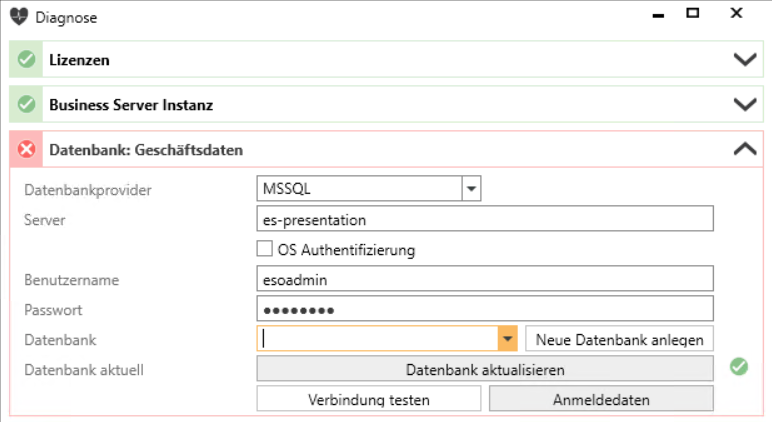
Task: Focus the Passwort input field
Action: coord(485,309)
